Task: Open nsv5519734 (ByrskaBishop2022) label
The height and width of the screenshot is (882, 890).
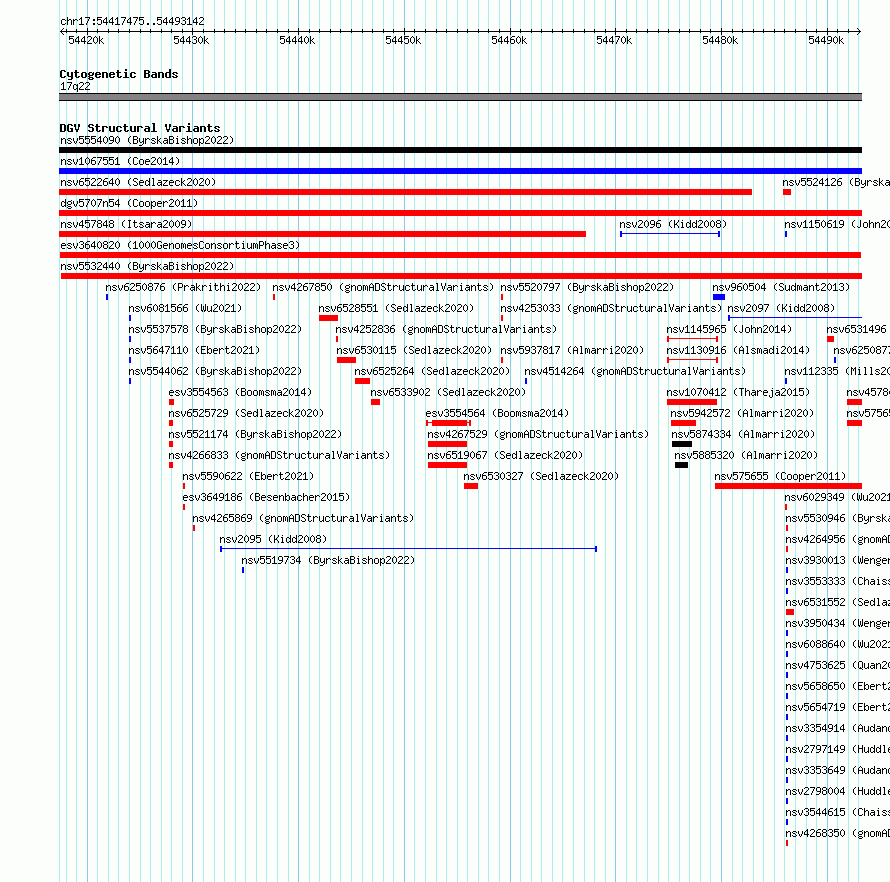Action: tap(328, 560)
